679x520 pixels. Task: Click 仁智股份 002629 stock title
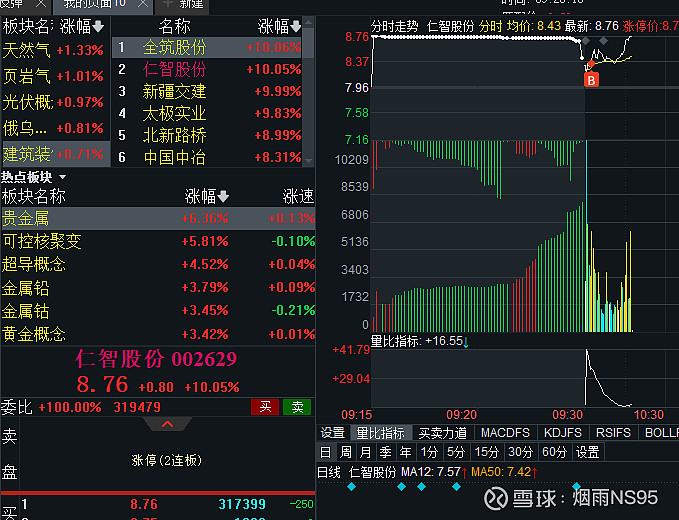coord(156,359)
